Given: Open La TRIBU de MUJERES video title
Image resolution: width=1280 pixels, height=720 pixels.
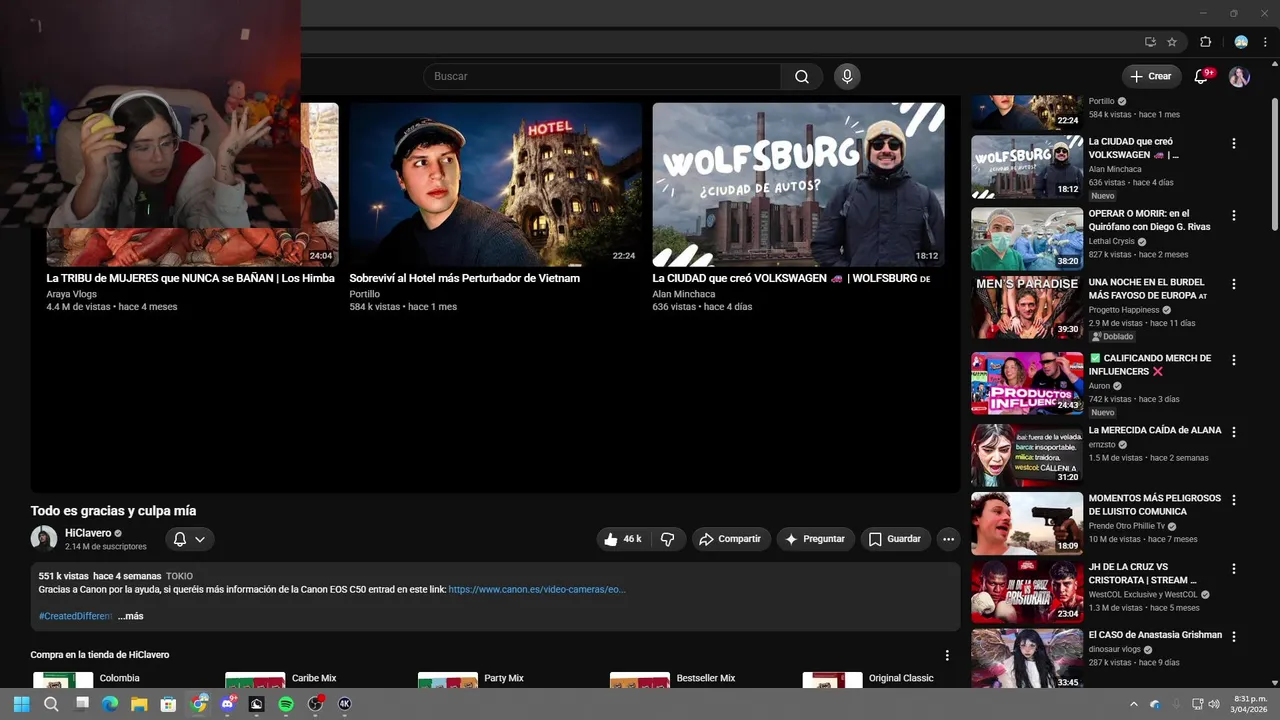Looking at the screenshot, I should click(x=190, y=278).
